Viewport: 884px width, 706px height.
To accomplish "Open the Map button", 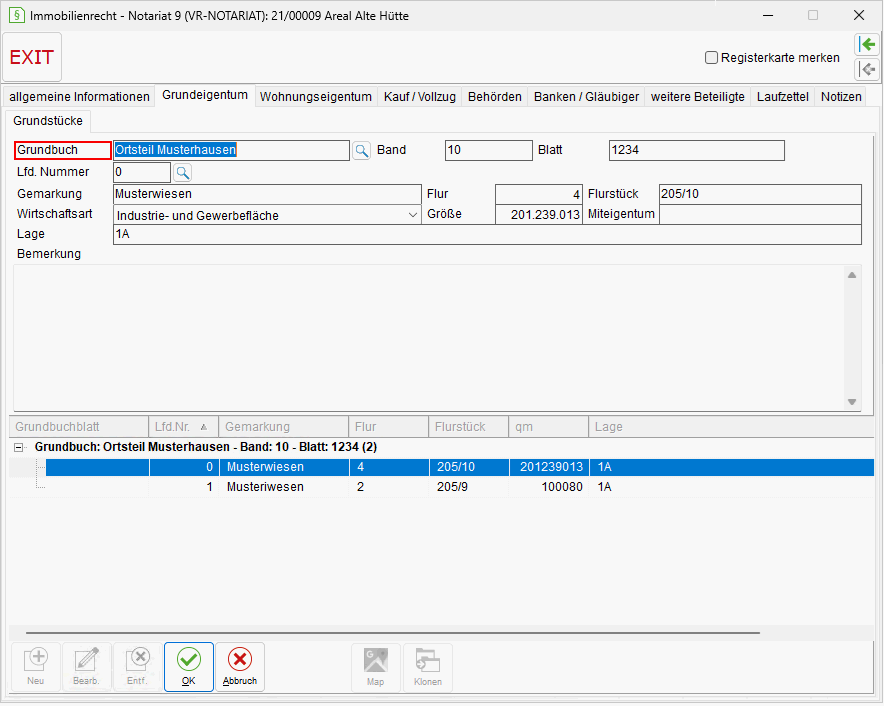I will coord(375,667).
